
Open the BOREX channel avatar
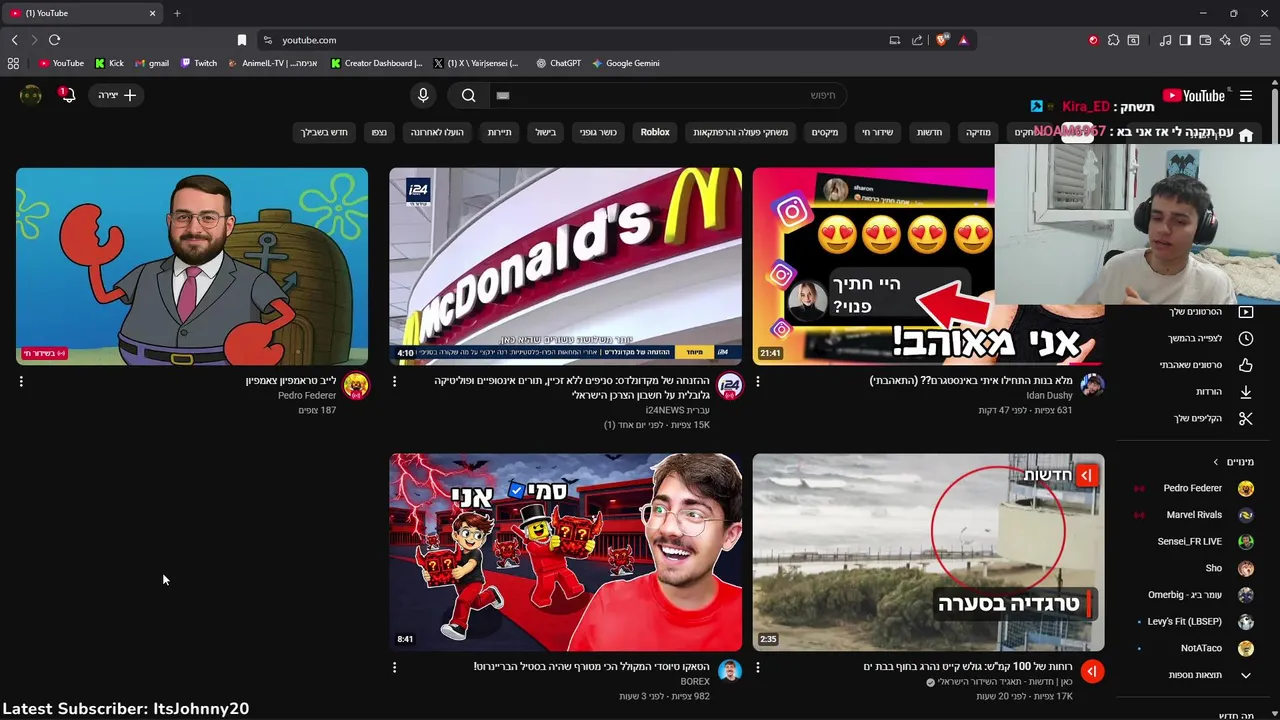point(730,671)
